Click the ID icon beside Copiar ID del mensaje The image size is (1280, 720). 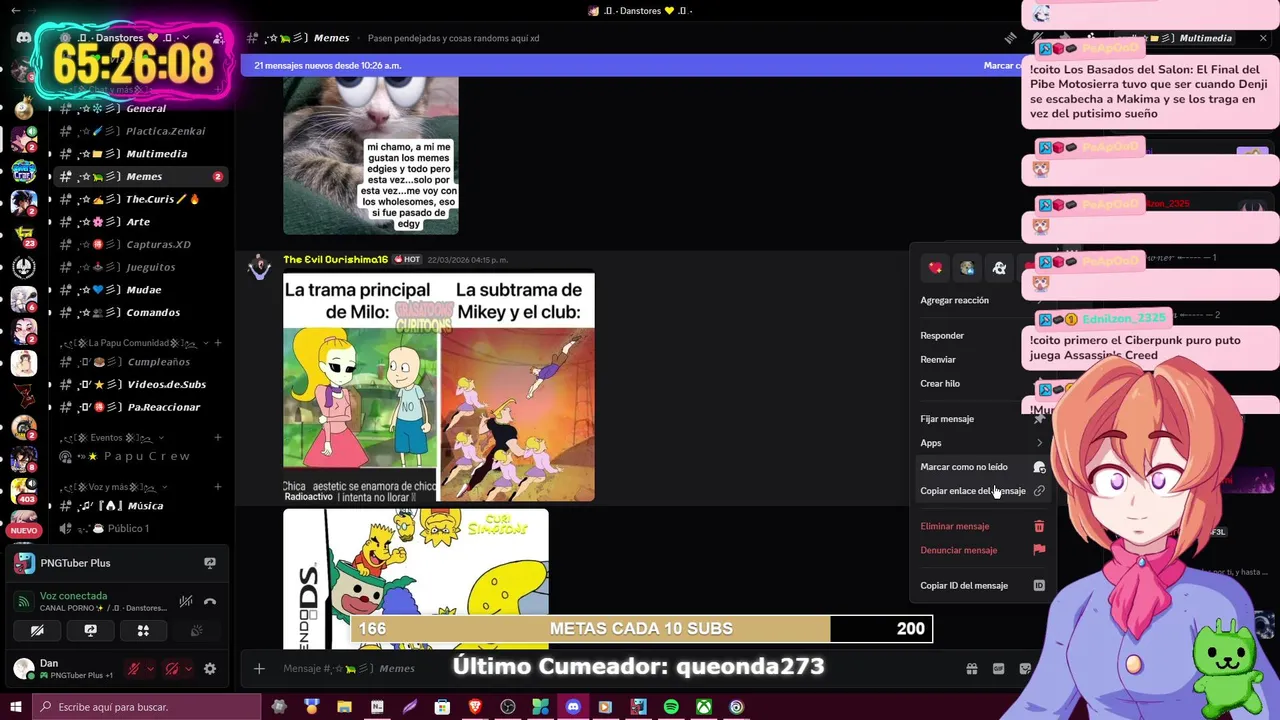[1039, 586]
